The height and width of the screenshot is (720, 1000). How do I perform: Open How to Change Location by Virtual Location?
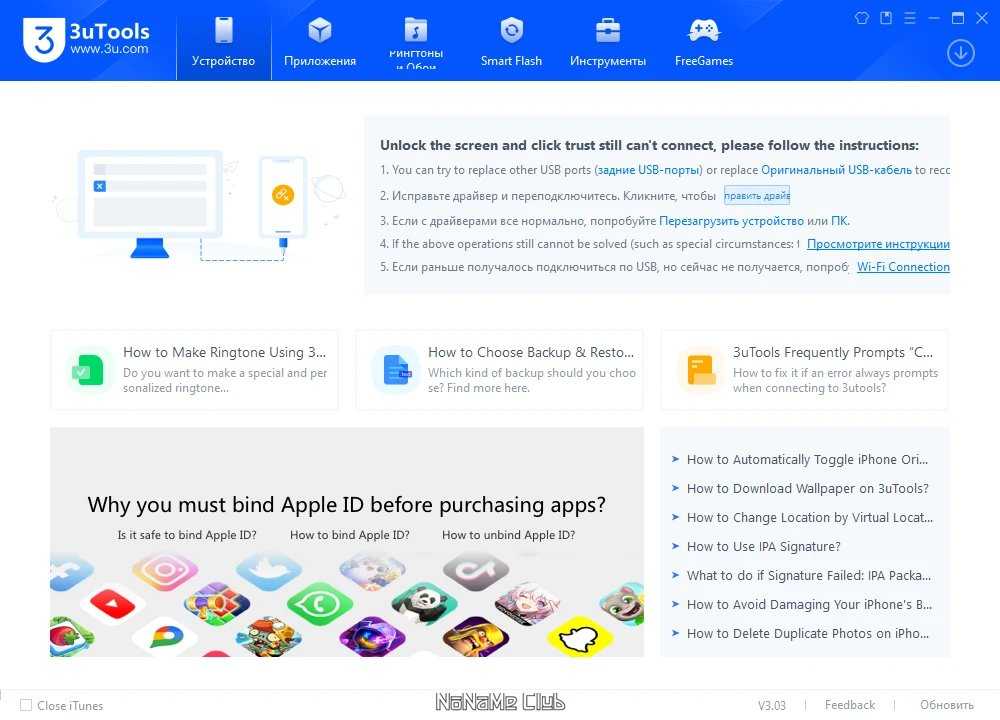809,517
